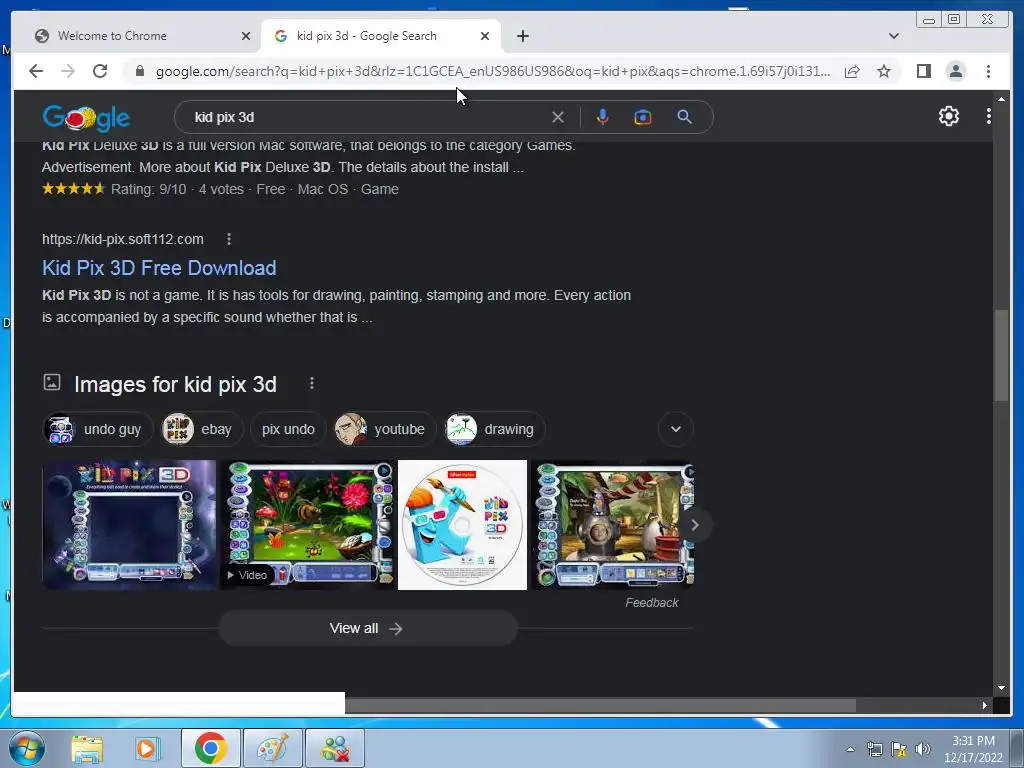Click the Feedback link under images
Screen dimensions: 1024x768
652,603
